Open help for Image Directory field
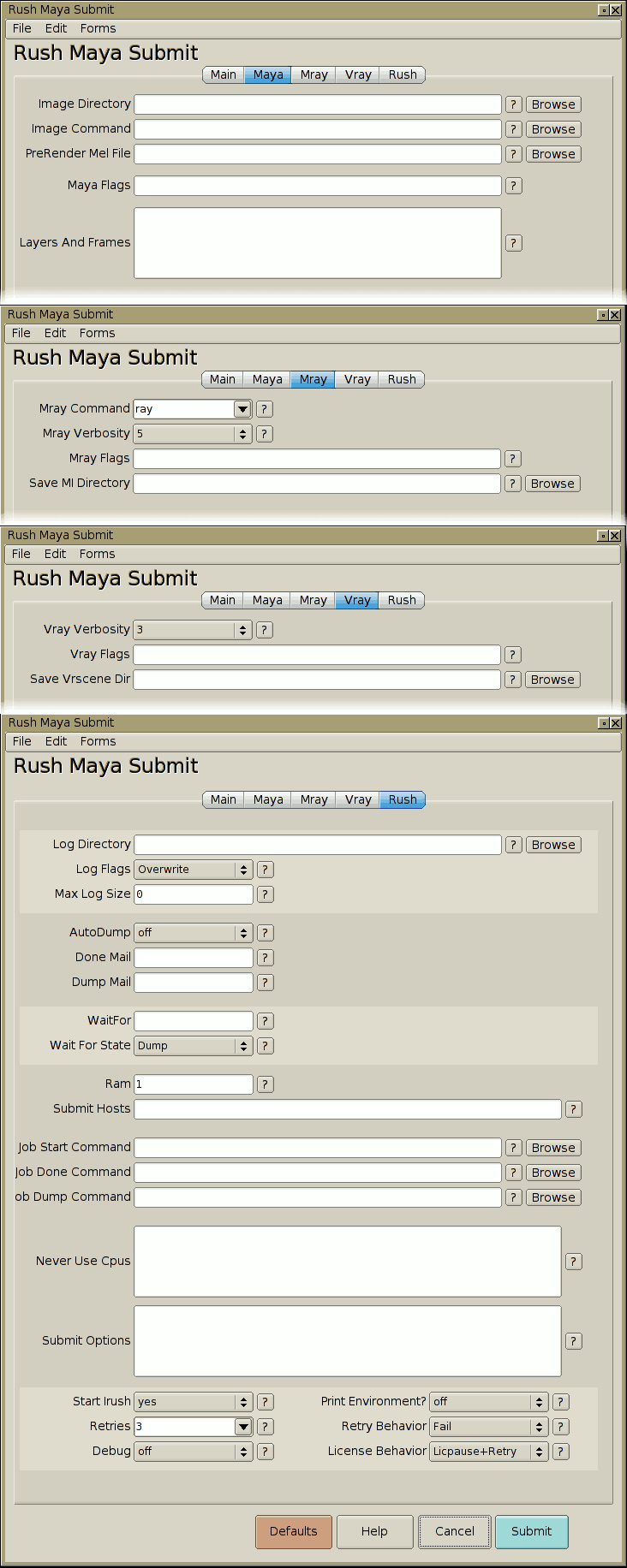This screenshot has height=1568, width=627. click(513, 104)
